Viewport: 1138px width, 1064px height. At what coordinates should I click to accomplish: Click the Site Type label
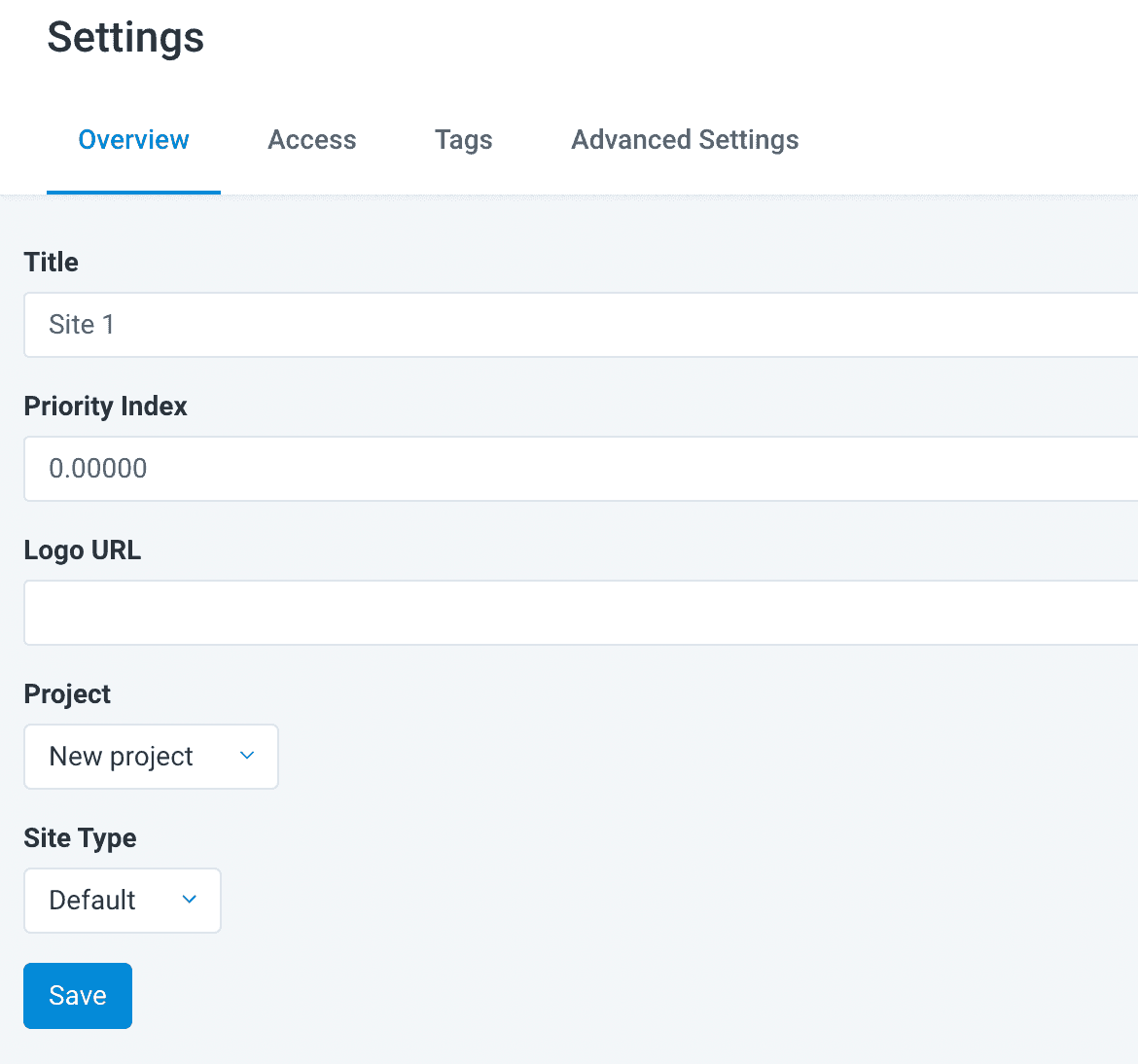click(x=80, y=838)
